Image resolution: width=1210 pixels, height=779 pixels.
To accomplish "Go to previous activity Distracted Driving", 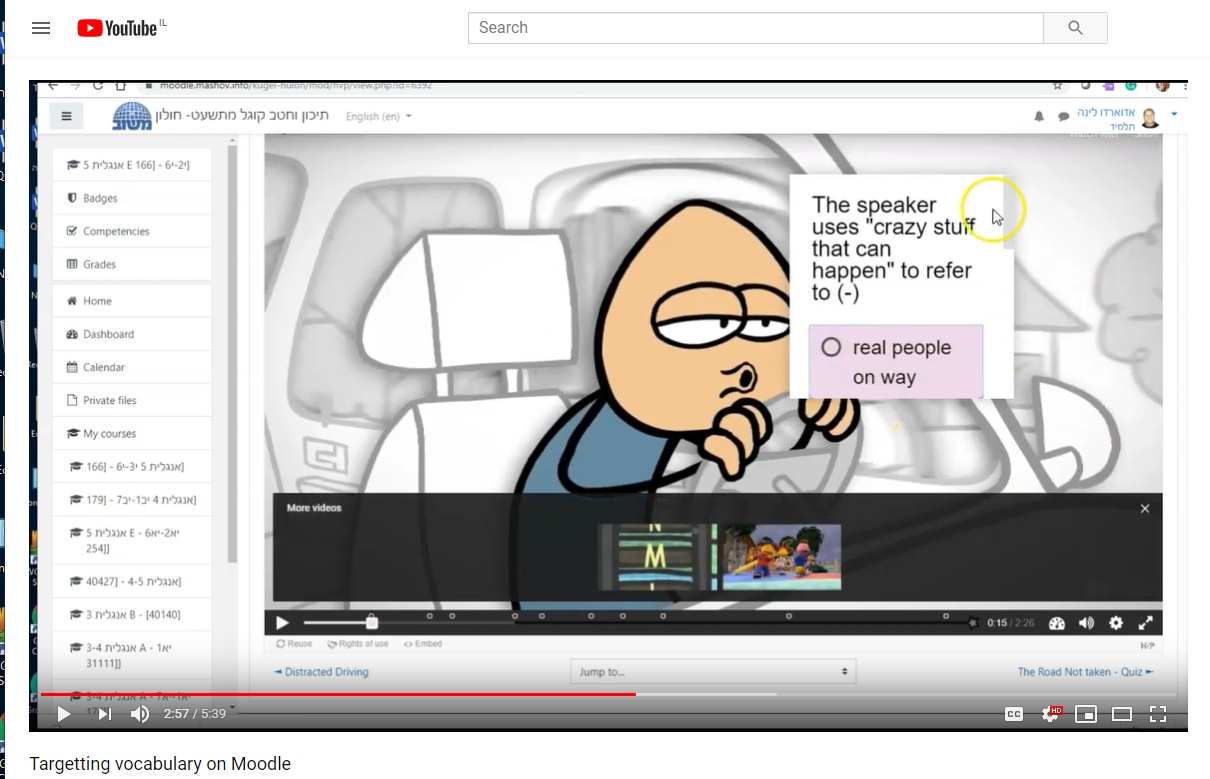I will [x=321, y=672].
